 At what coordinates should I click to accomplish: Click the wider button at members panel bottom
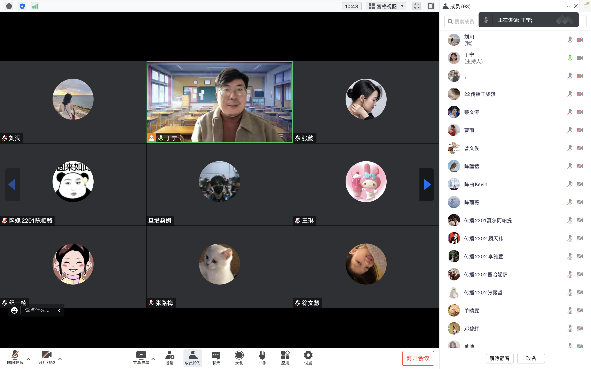499,358
